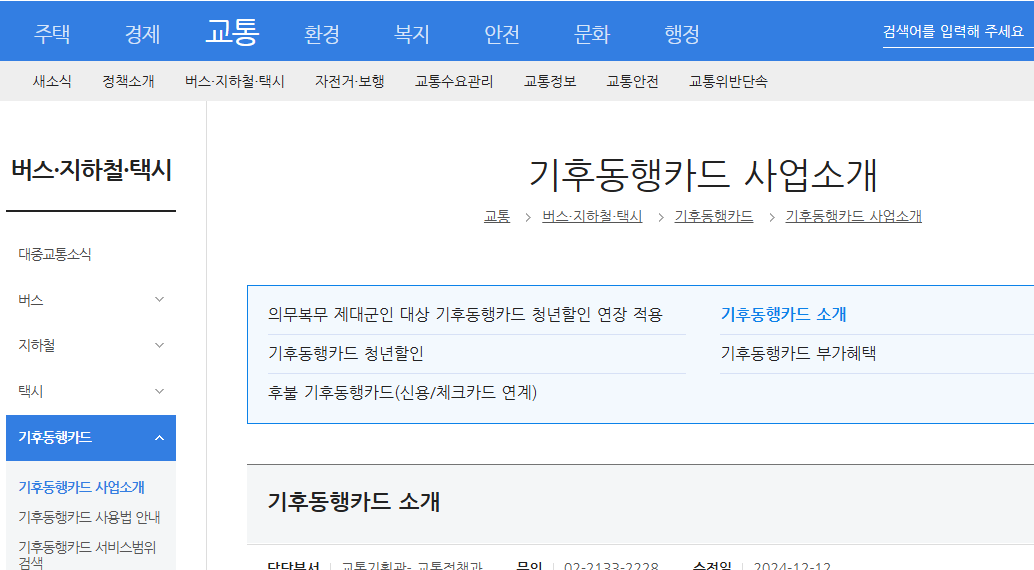
Task: Expand the 택시 sidebar section chevron
Action: (159, 391)
